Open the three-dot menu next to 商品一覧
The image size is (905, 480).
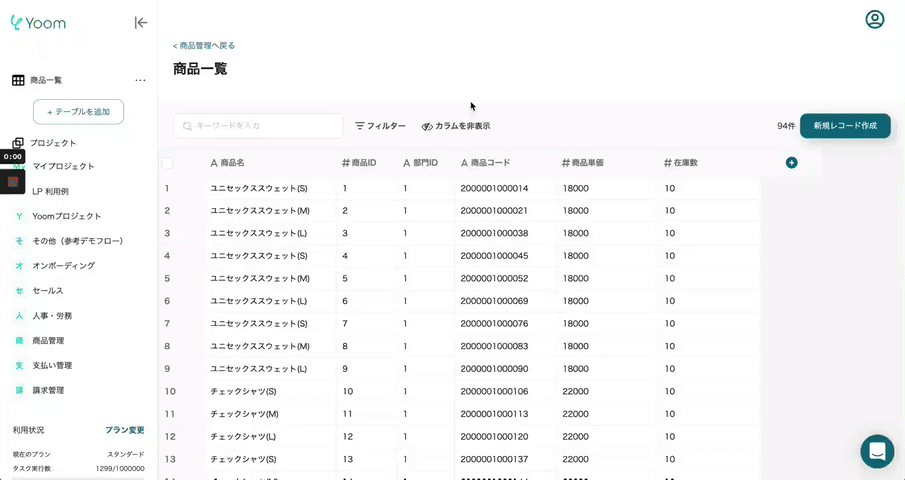click(x=140, y=80)
